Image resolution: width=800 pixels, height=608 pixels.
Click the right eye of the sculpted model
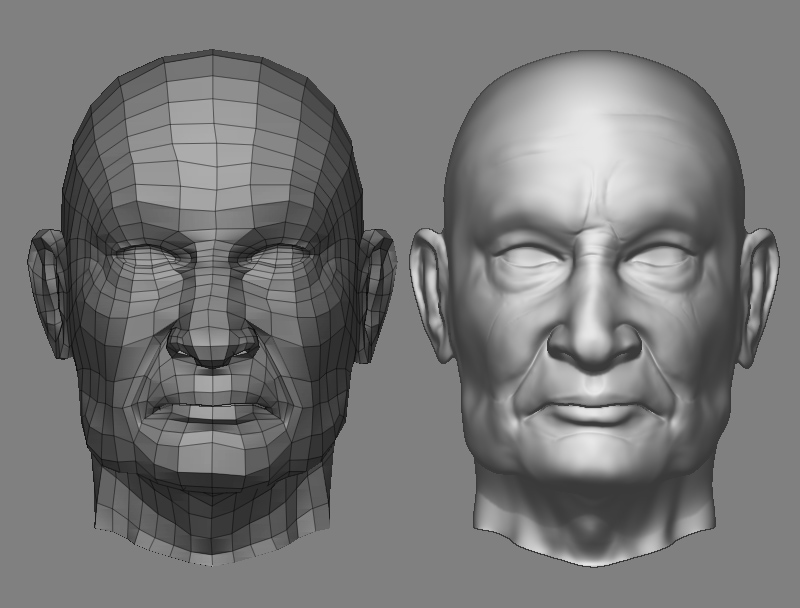tap(655, 255)
